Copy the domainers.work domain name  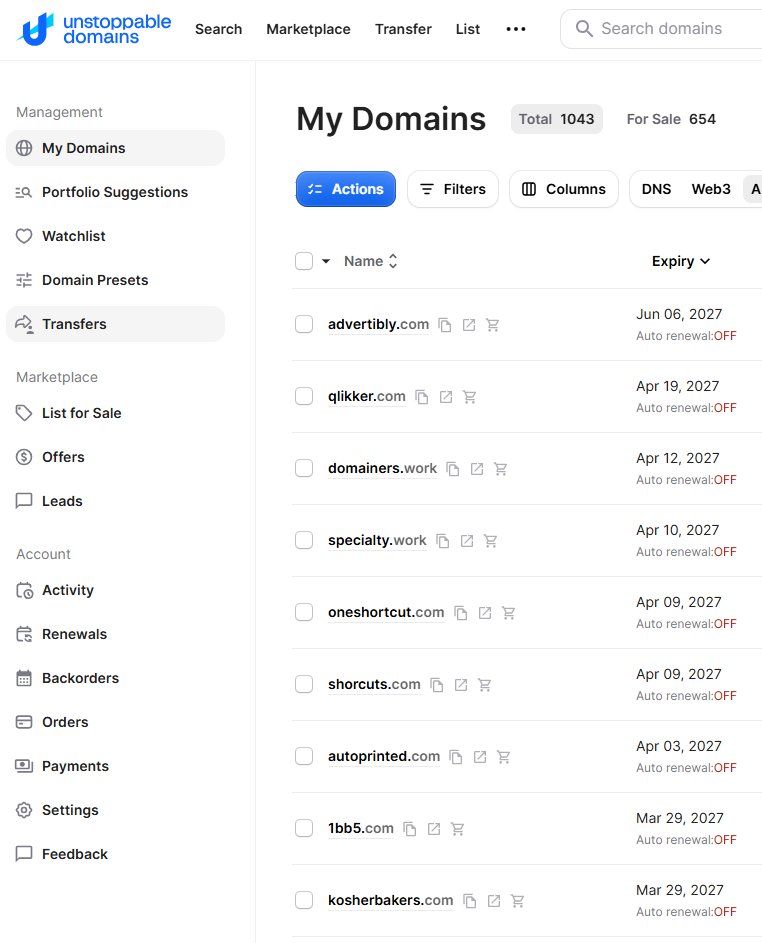tap(453, 469)
